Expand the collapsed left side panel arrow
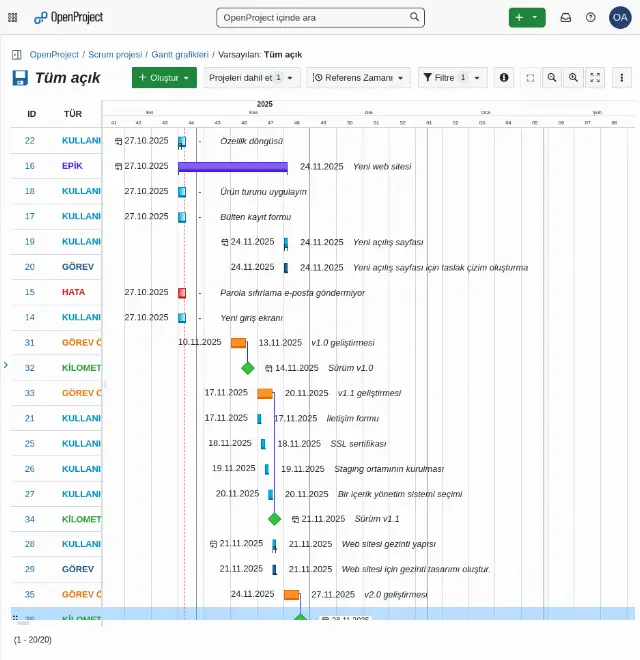640x660 pixels. (x=5, y=365)
